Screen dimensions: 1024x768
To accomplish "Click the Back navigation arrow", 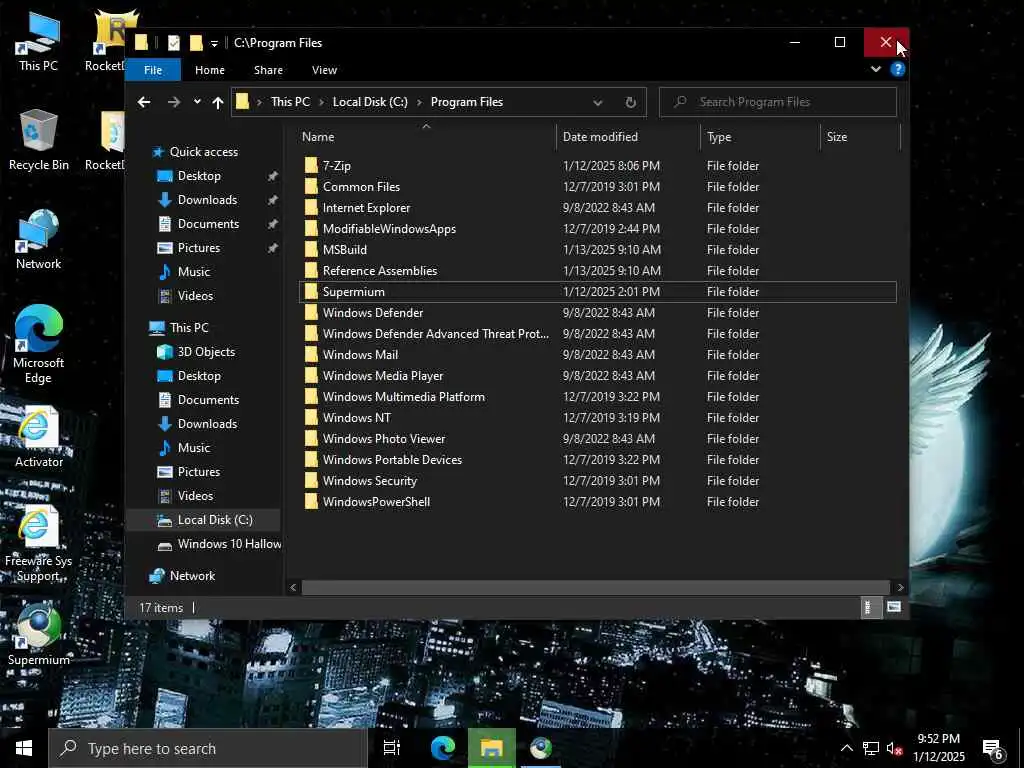I will [144, 102].
